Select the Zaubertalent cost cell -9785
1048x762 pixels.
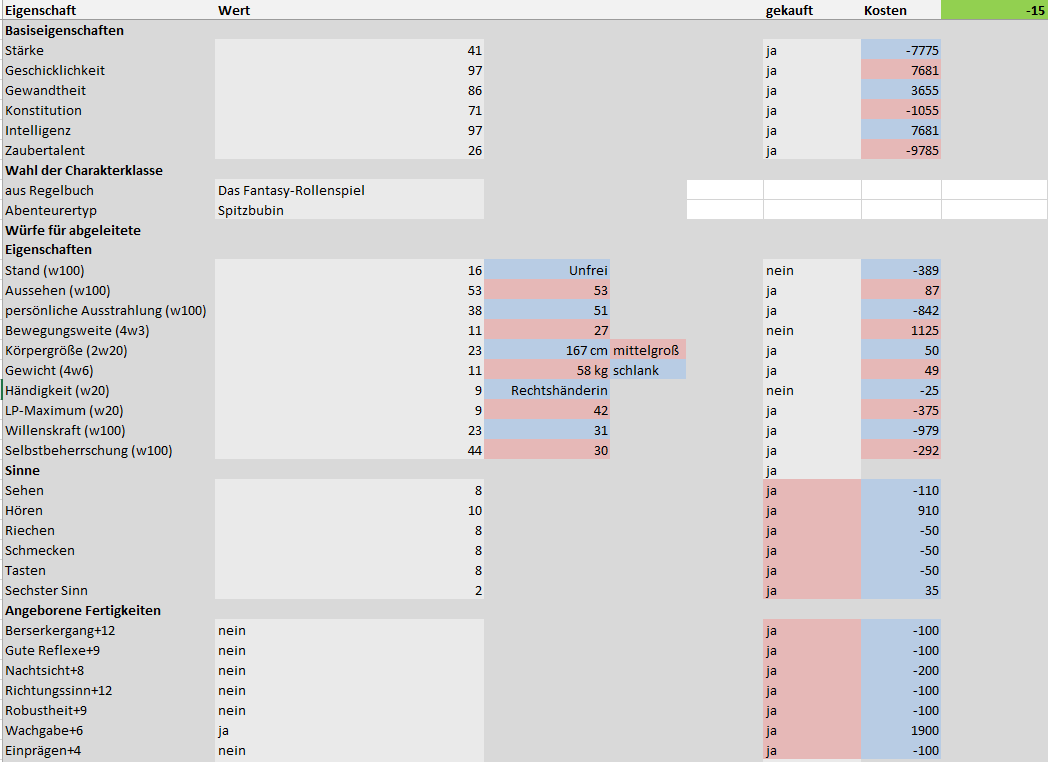tap(901, 150)
